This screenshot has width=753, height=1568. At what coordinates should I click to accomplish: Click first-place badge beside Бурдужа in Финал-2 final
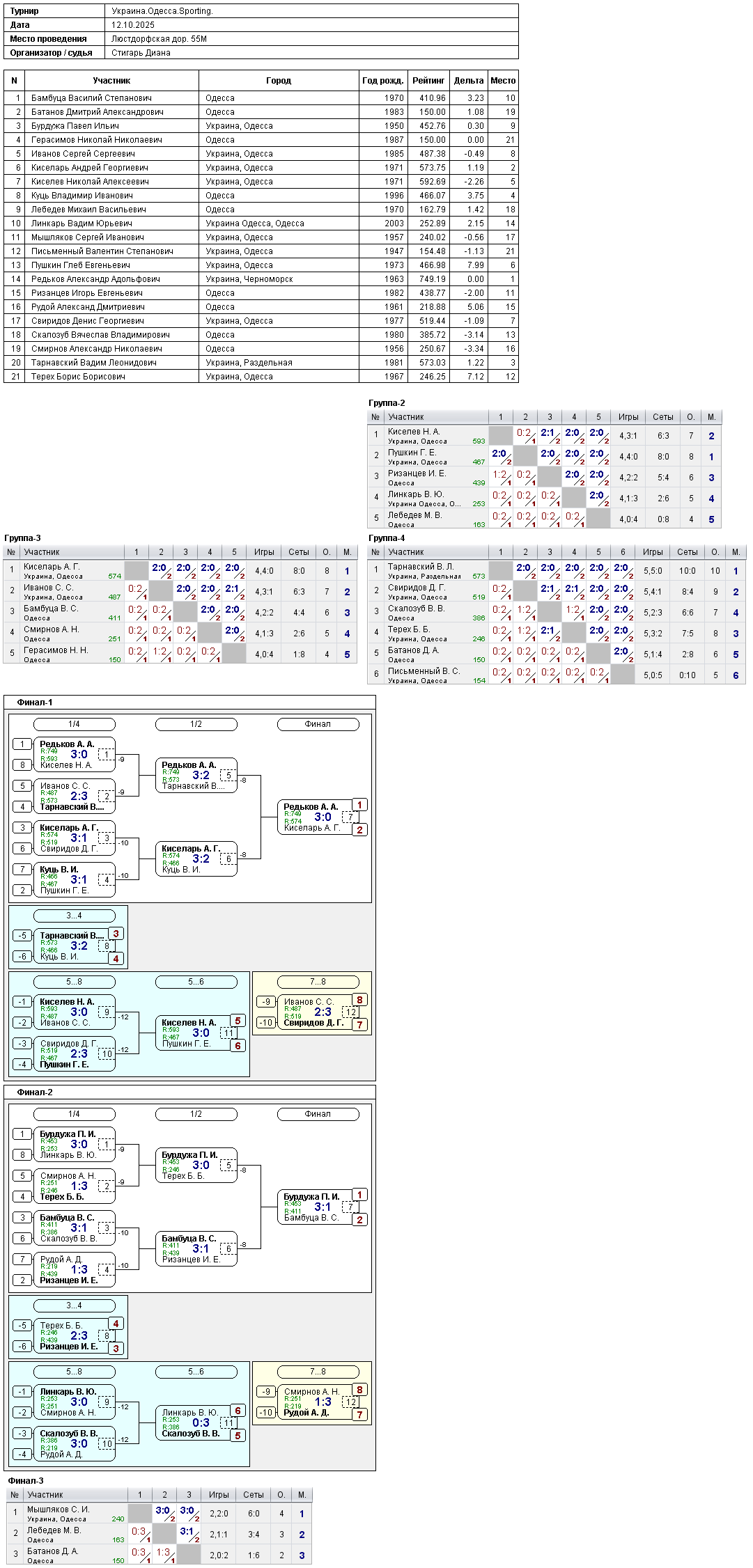pyautogui.click(x=359, y=1195)
